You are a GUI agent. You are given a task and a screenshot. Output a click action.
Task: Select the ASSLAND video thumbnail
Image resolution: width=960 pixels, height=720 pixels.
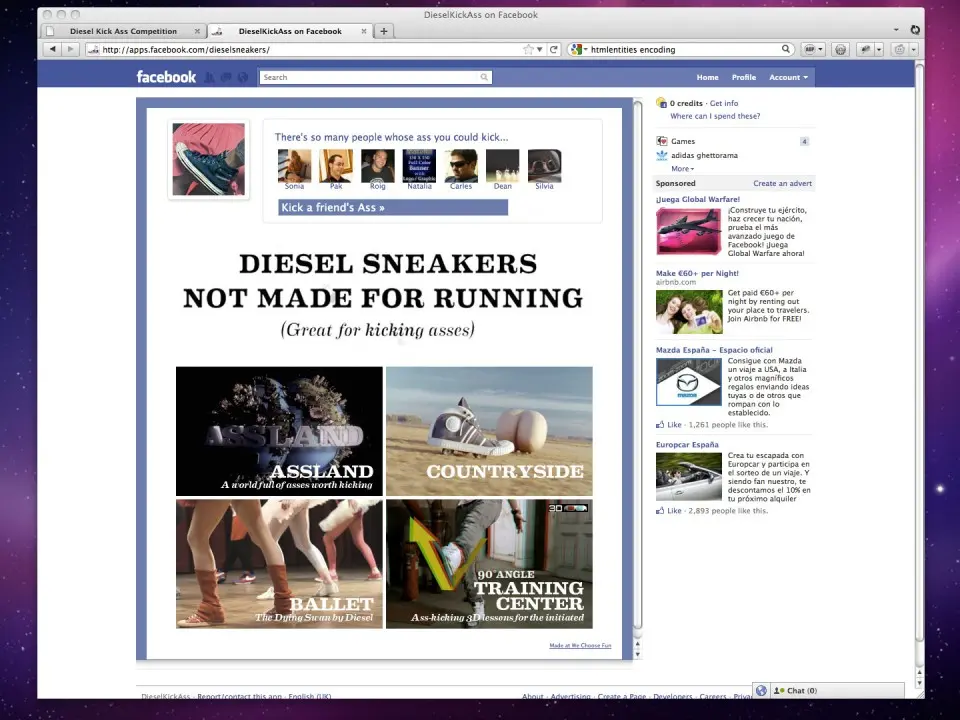(279, 431)
